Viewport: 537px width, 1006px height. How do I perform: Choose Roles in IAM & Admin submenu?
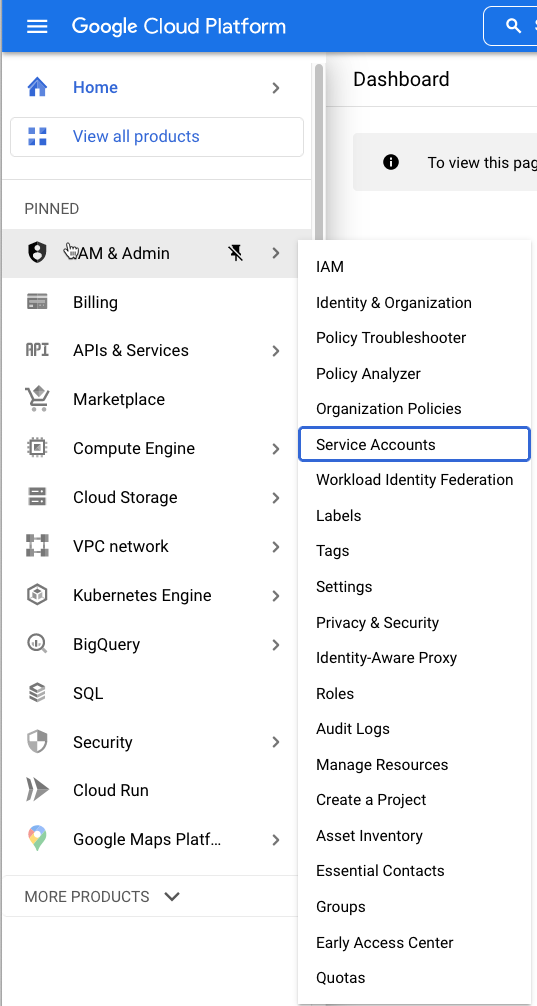coord(335,694)
